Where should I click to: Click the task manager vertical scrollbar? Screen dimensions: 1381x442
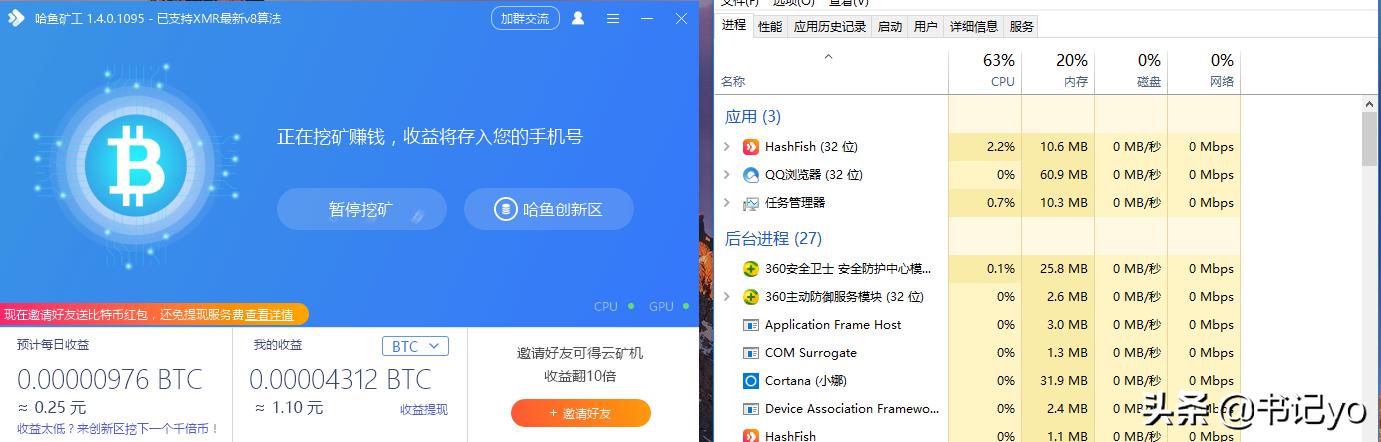(x=1370, y=270)
